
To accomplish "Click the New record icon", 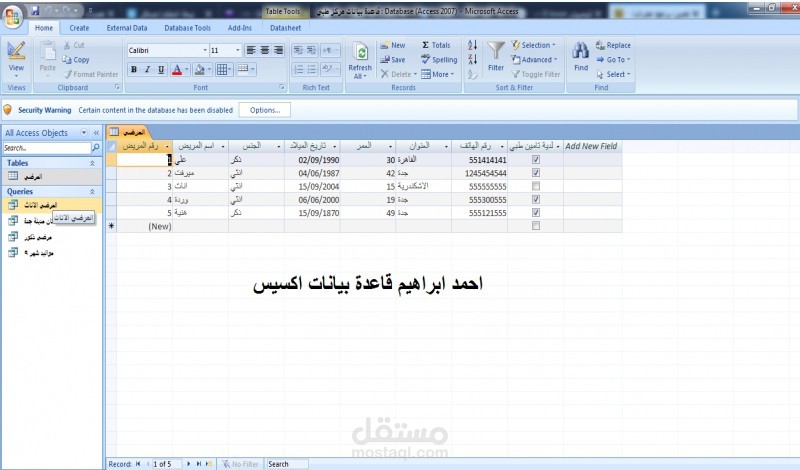I will pyautogui.click(x=384, y=45).
